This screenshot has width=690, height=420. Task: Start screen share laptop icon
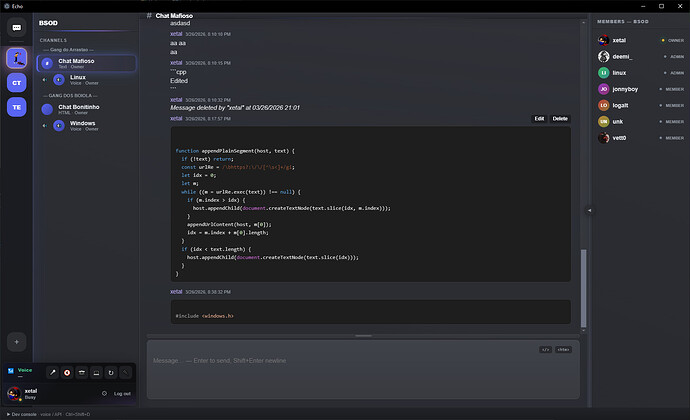pos(96,372)
